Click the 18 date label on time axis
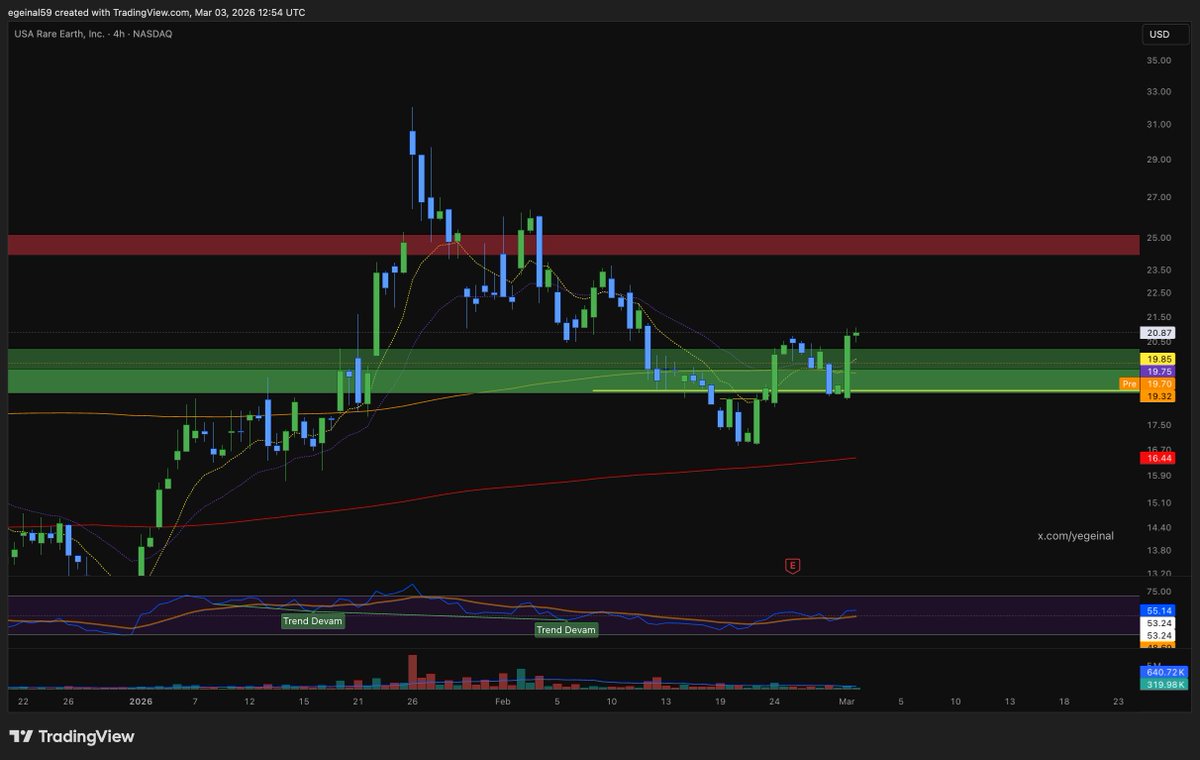1200x760 pixels. 1063,702
